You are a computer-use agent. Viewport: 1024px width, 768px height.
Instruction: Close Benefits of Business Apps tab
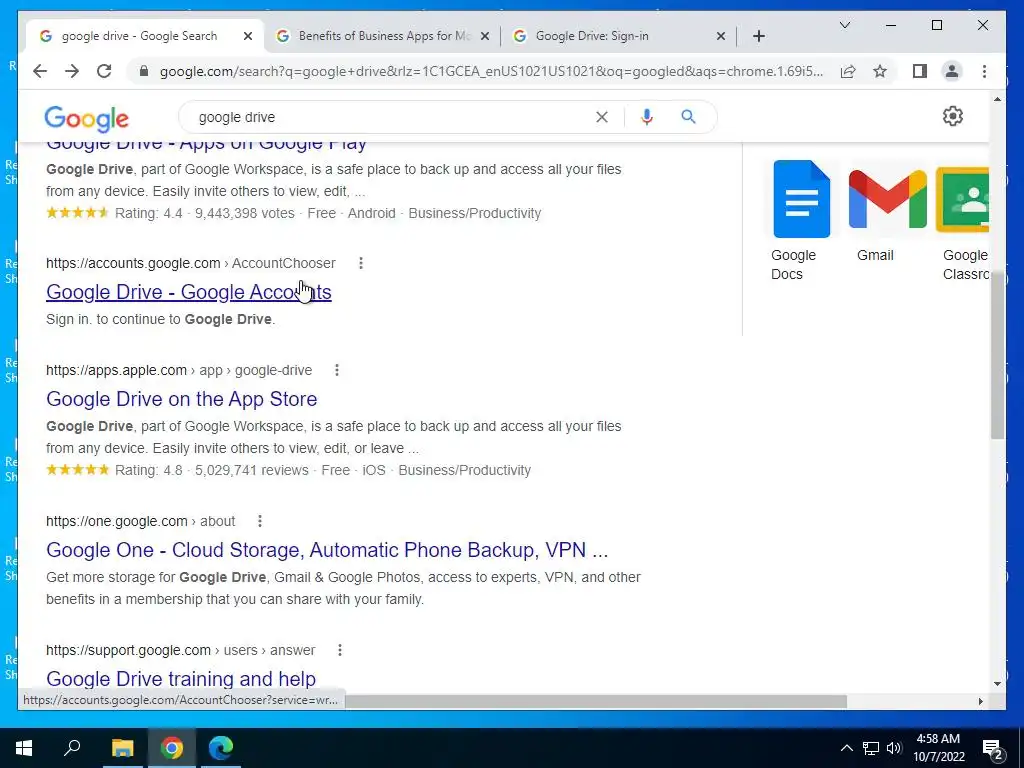click(485, 36)
